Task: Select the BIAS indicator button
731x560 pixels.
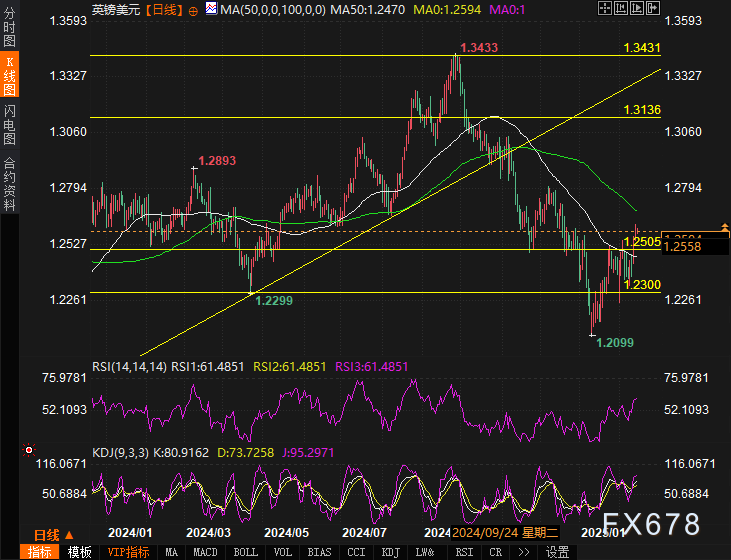Action: point(320,552)
